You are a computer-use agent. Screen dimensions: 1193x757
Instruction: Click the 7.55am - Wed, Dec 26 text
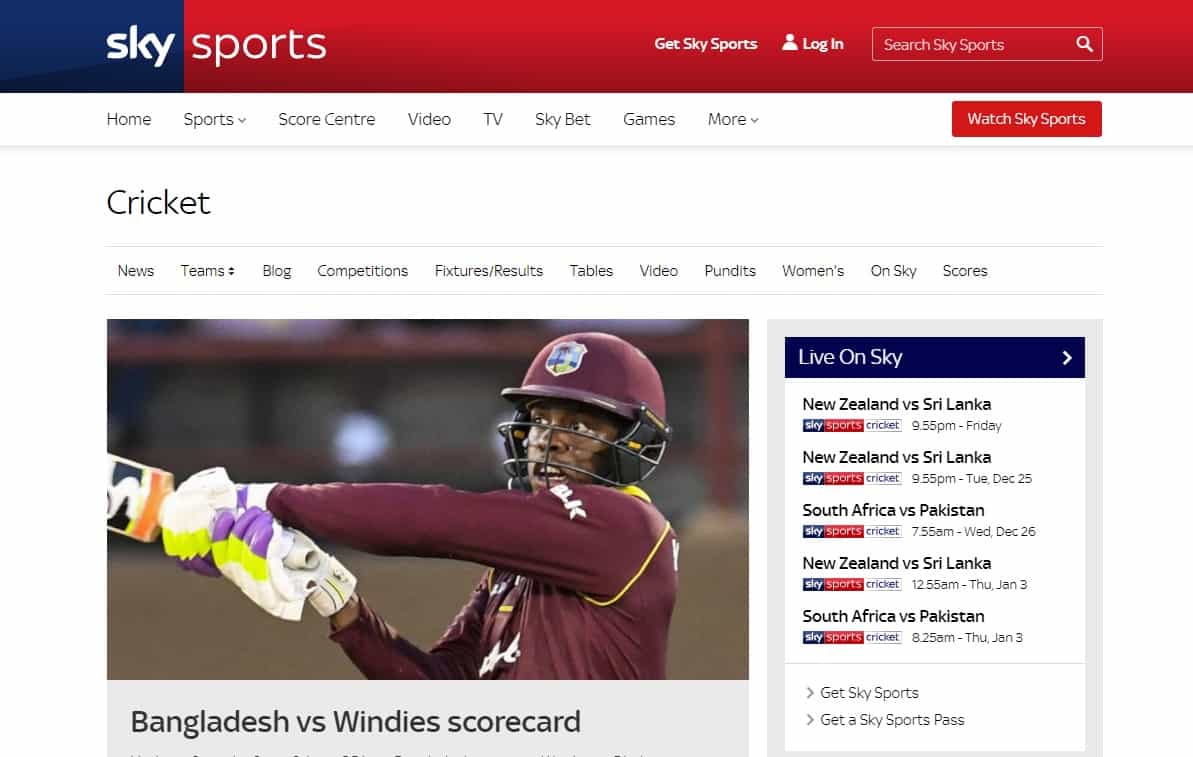[973, 531]
